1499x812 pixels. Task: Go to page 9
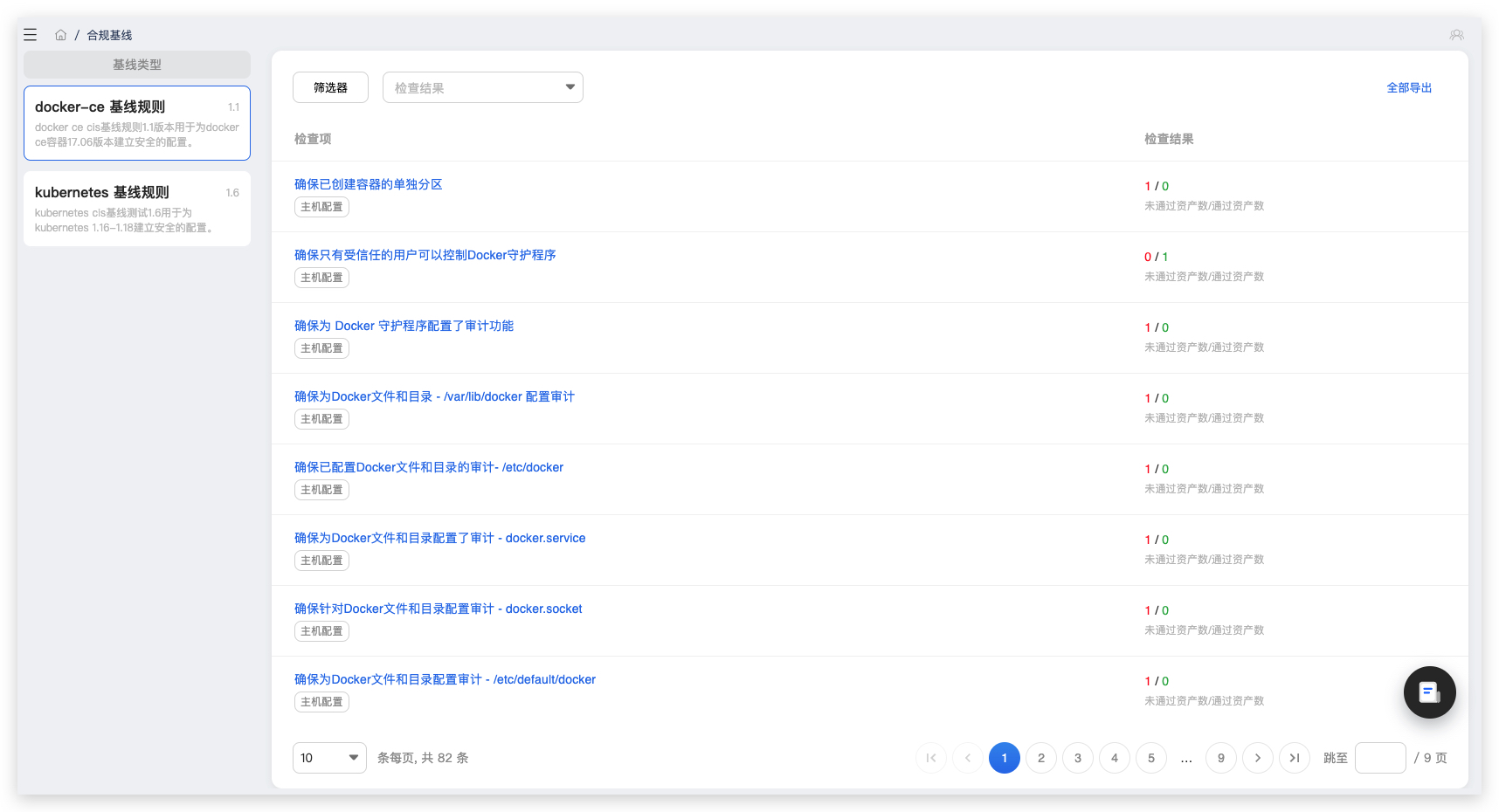tap(1221, 758)
